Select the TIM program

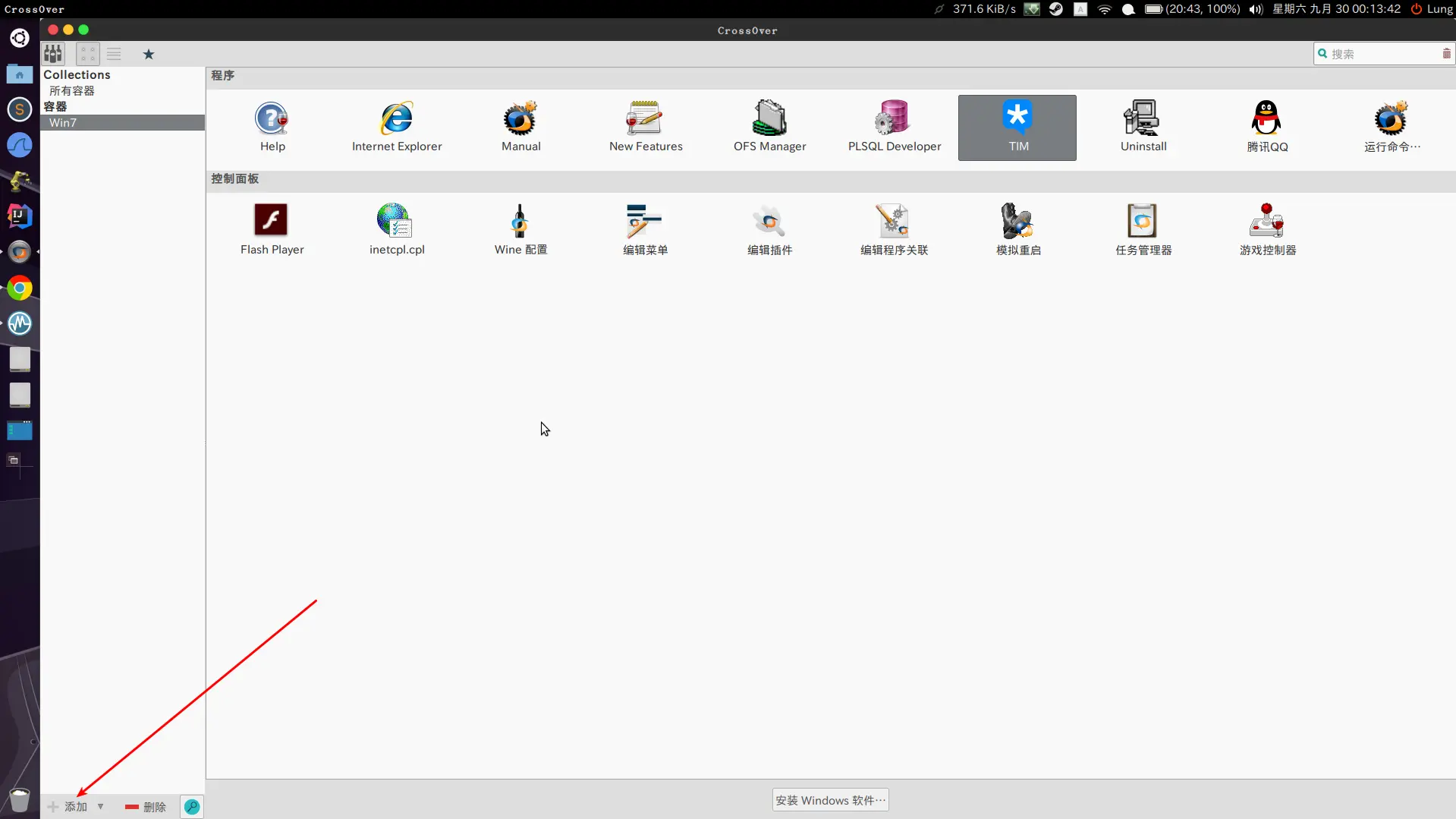tap(1017, 128)
